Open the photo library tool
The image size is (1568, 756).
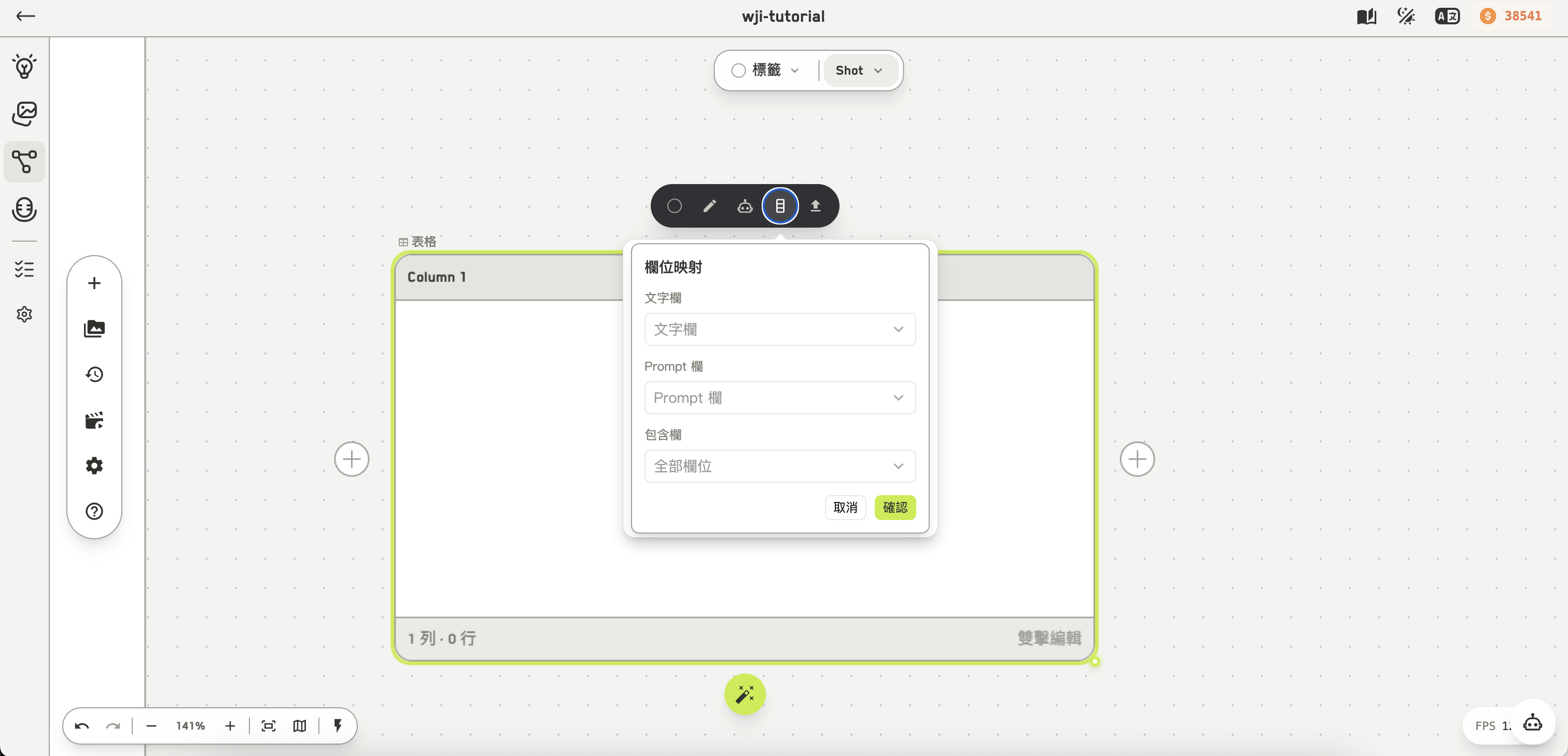tap(94, 329)
